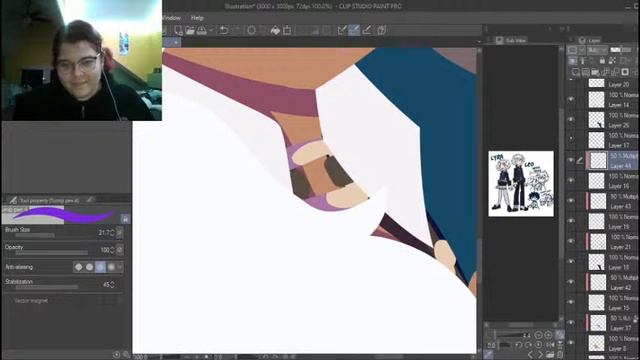The image size is (640, 360).
Task: Toggle visibility of Layer 16
Action: point(571,180)
